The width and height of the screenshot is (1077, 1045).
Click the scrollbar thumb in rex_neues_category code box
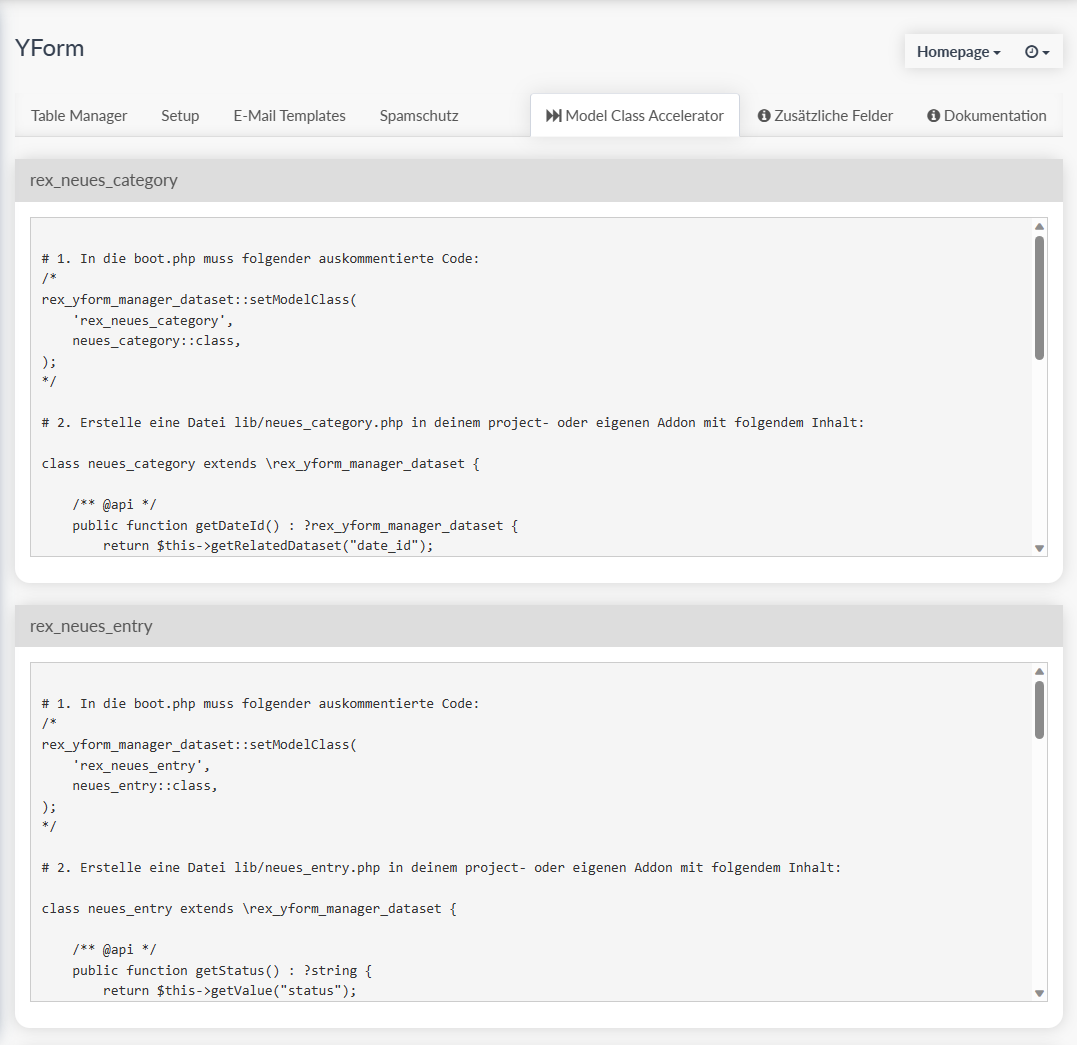pyautogui.click(x=1039, y=297)
